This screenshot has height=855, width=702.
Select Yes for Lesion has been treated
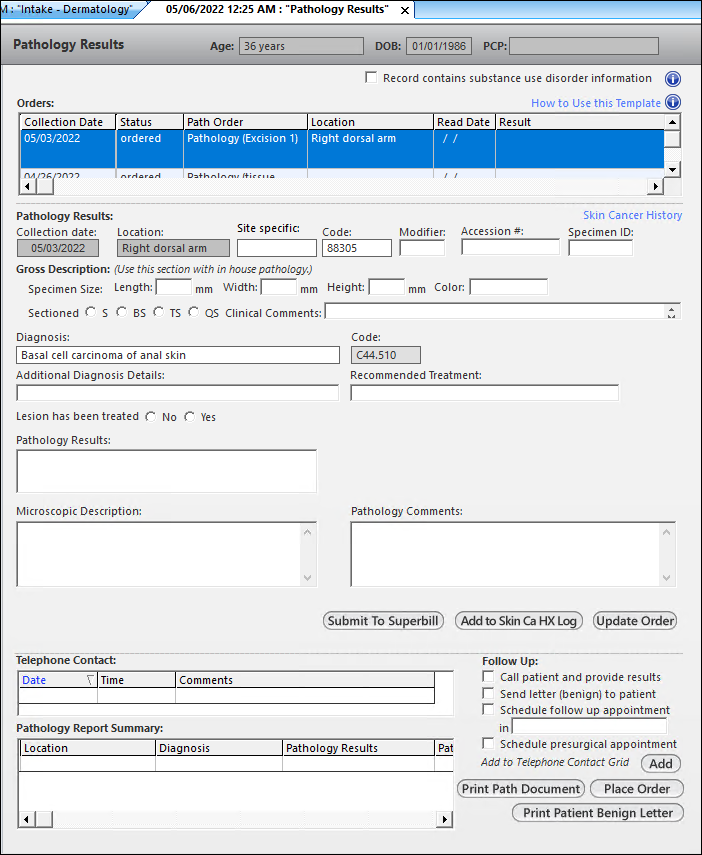point(189,417)
